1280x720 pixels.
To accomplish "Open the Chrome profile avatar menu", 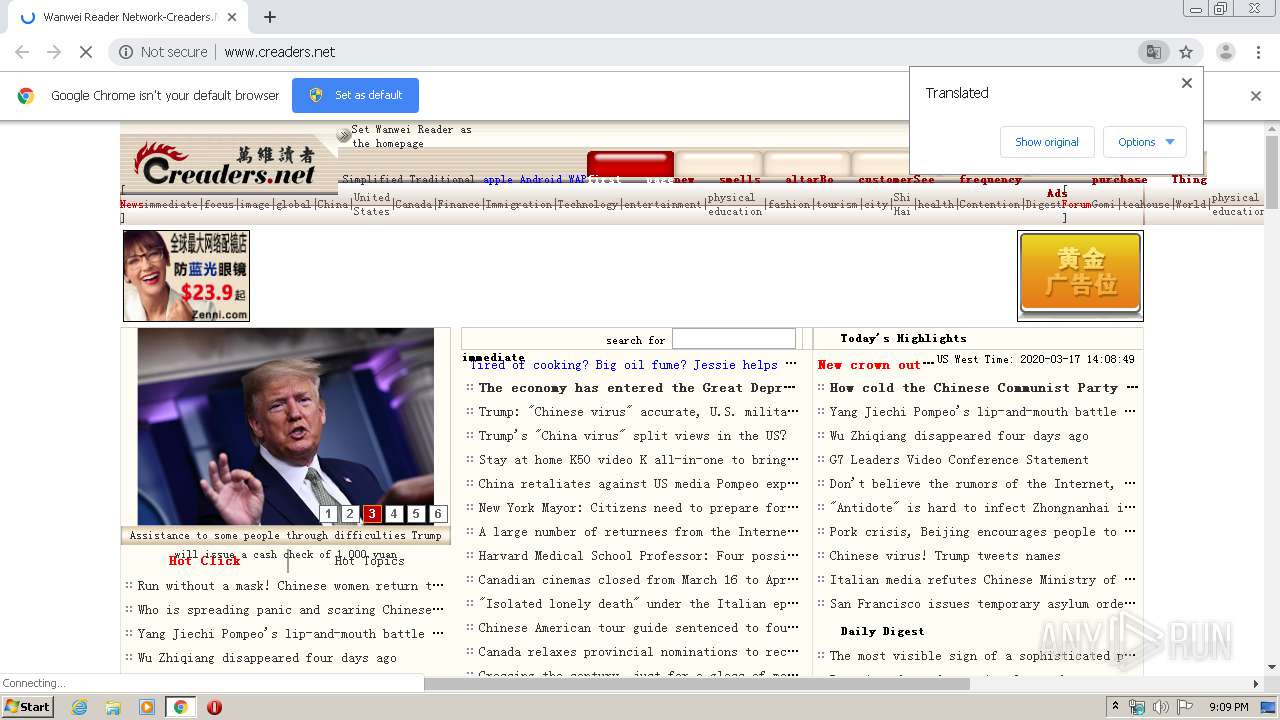I will tap(1225, 52).
